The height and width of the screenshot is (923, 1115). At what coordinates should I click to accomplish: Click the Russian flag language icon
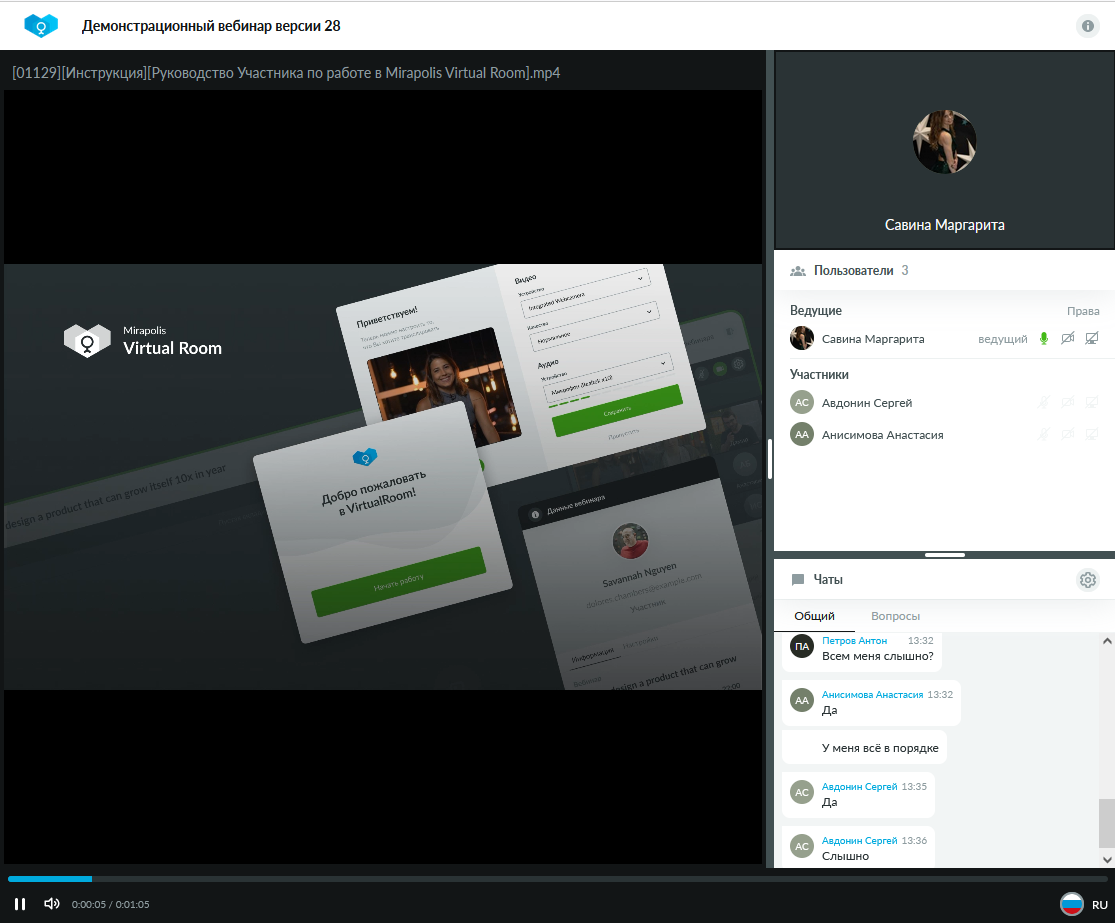click(x=1072, y=904)
